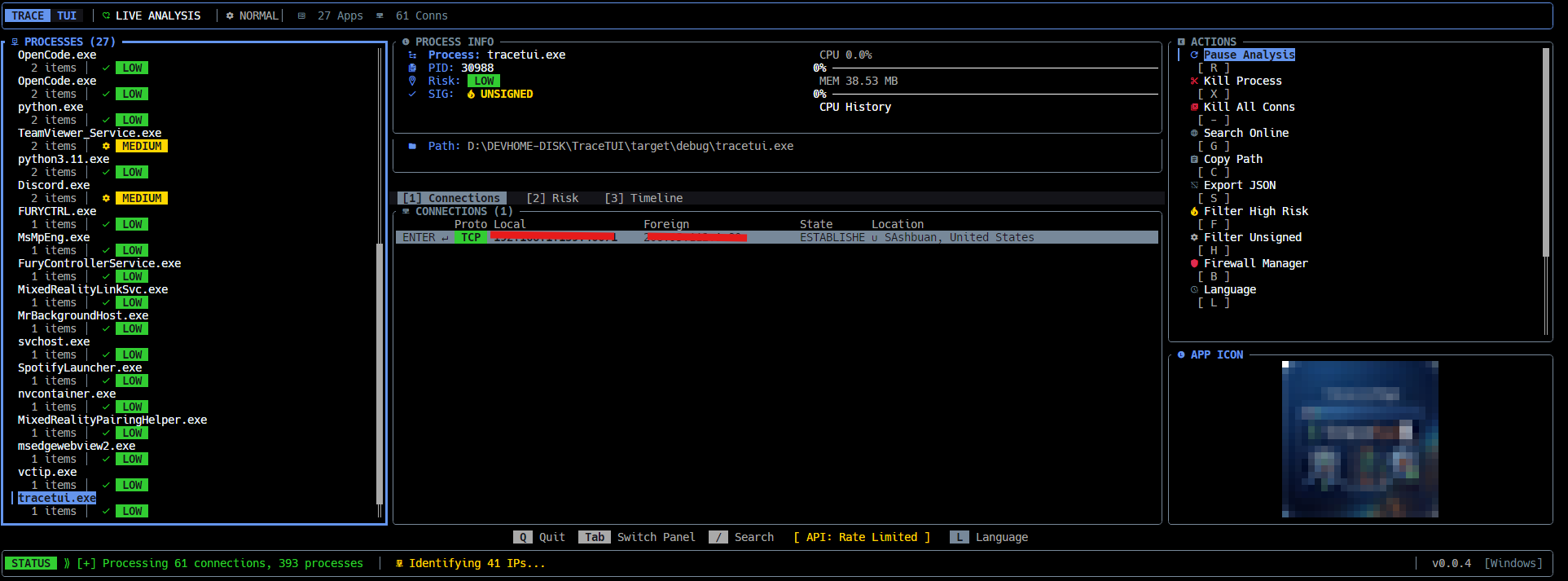Click the MEDIUM risk badge for Discord.exe
1568x581 pixels.
142,198
